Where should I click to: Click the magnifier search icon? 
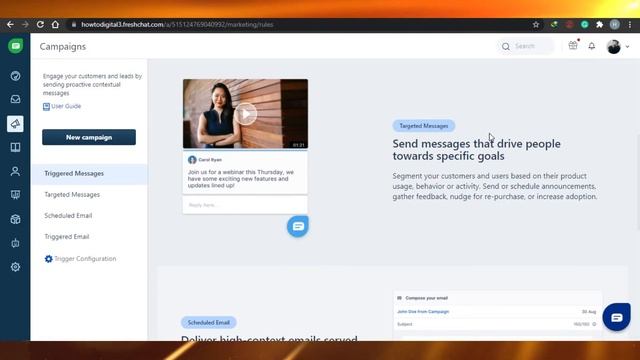(x=506, y=47)
